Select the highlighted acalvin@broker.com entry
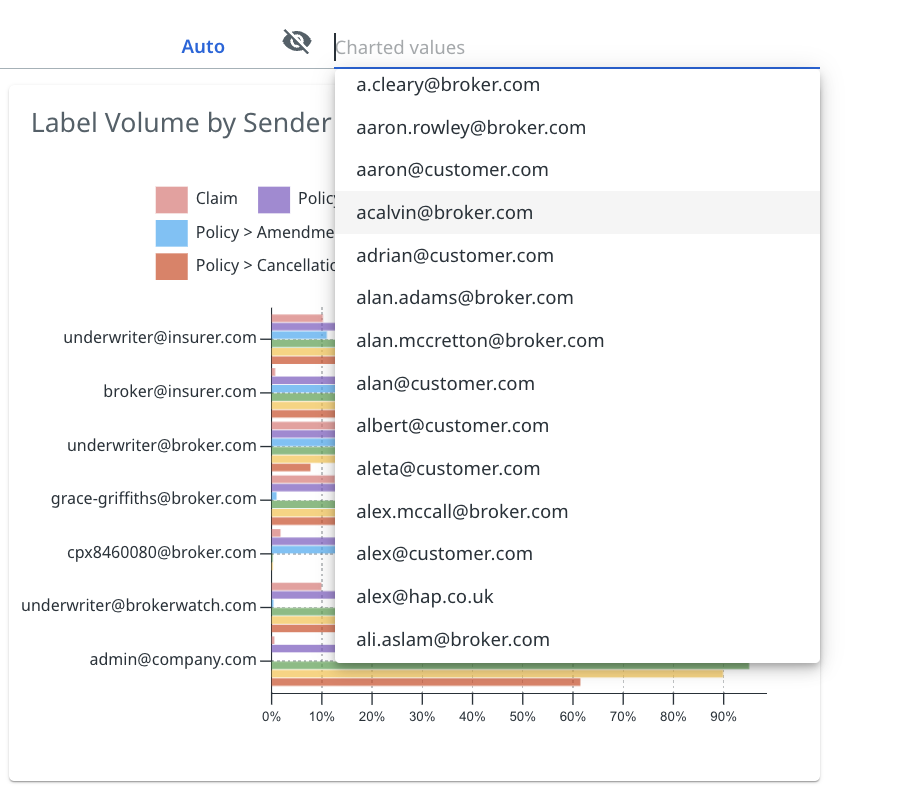 (444, 213)
